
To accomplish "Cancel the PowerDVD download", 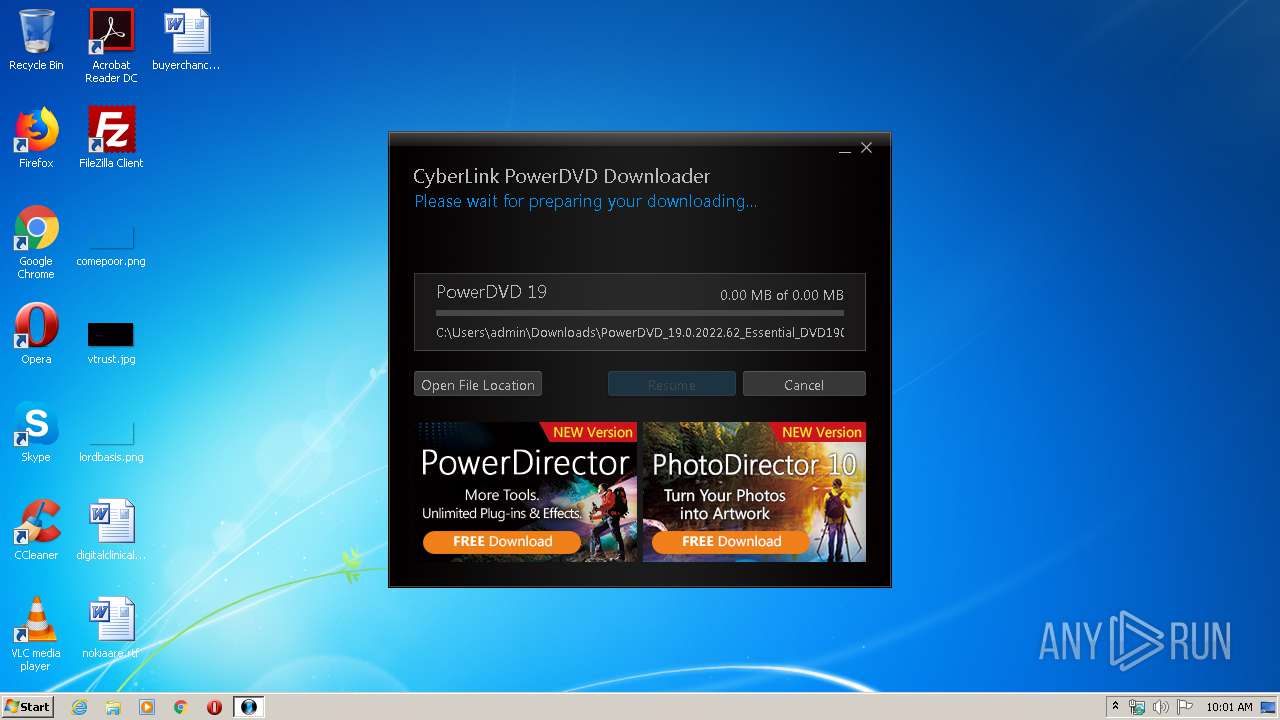I will coord(804,385).
